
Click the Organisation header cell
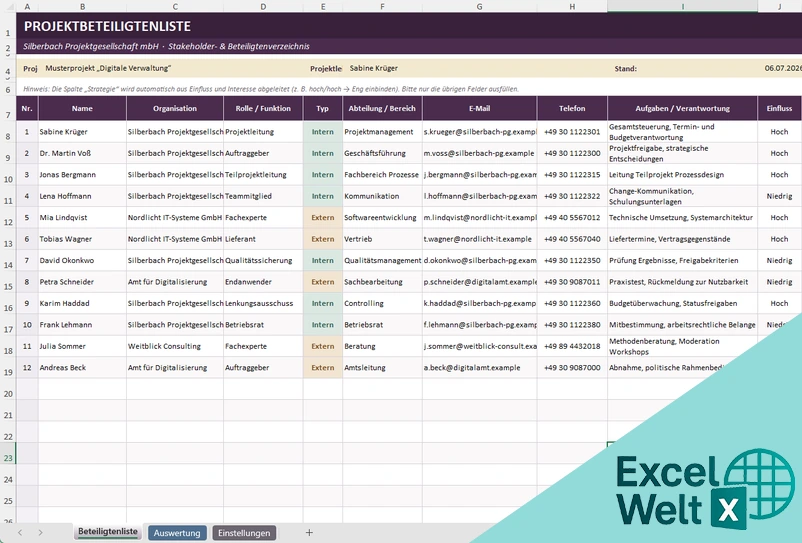pos(175,108)
